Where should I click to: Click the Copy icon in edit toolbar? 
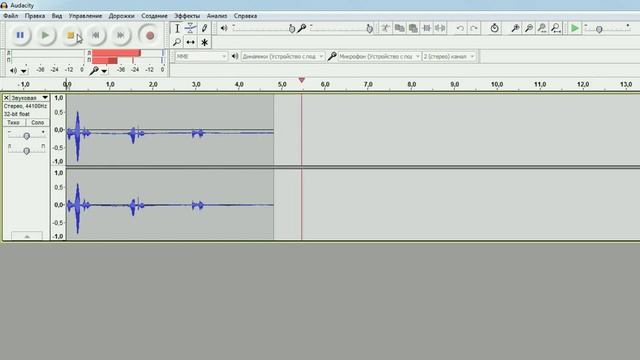pos(399,28)
